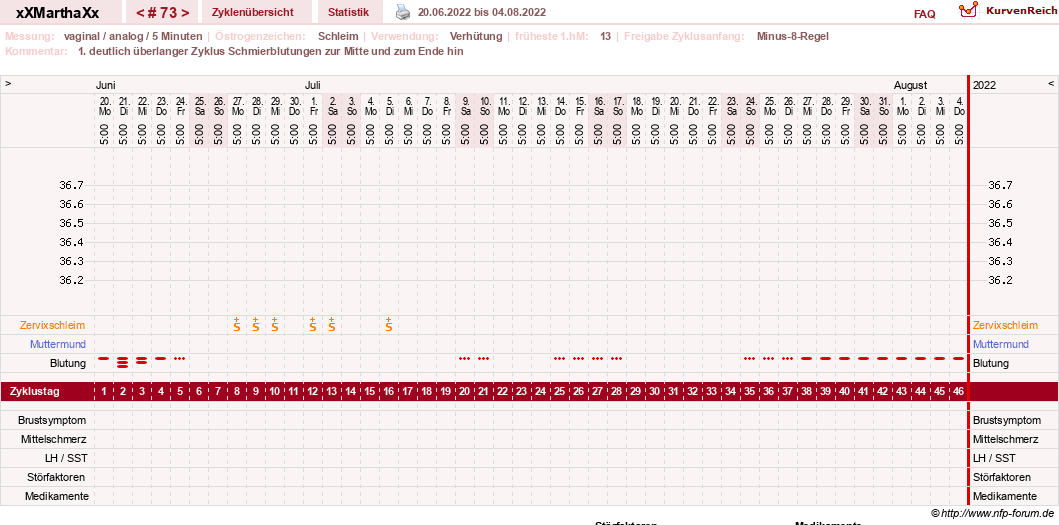Click the date range 20.06.2022 bis 04.08.2022
The height and width of the screenshot is (525, 1059).
point(482,12)
